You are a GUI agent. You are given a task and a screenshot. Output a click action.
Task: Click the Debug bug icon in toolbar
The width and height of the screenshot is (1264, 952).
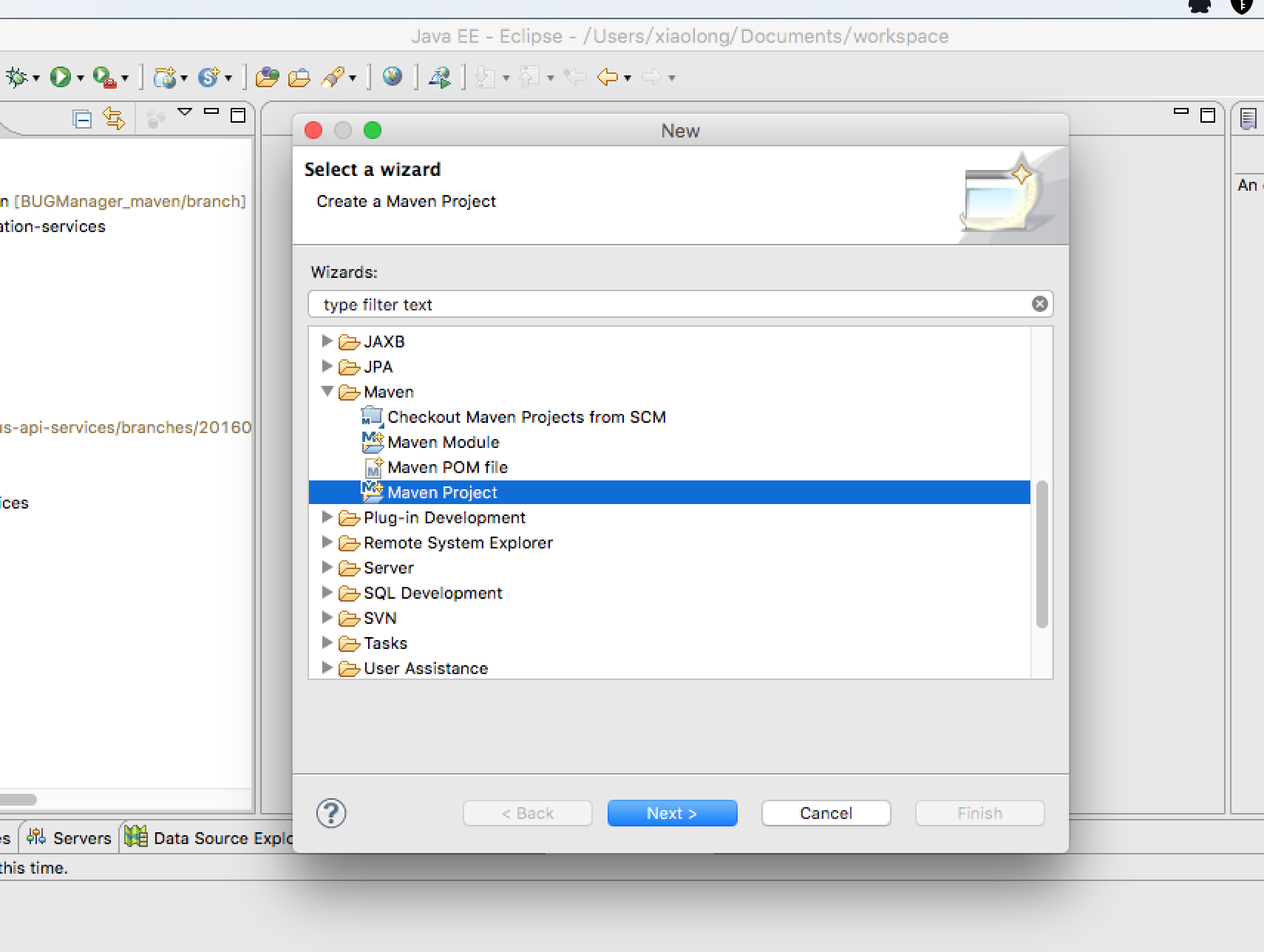coord(16,77)
